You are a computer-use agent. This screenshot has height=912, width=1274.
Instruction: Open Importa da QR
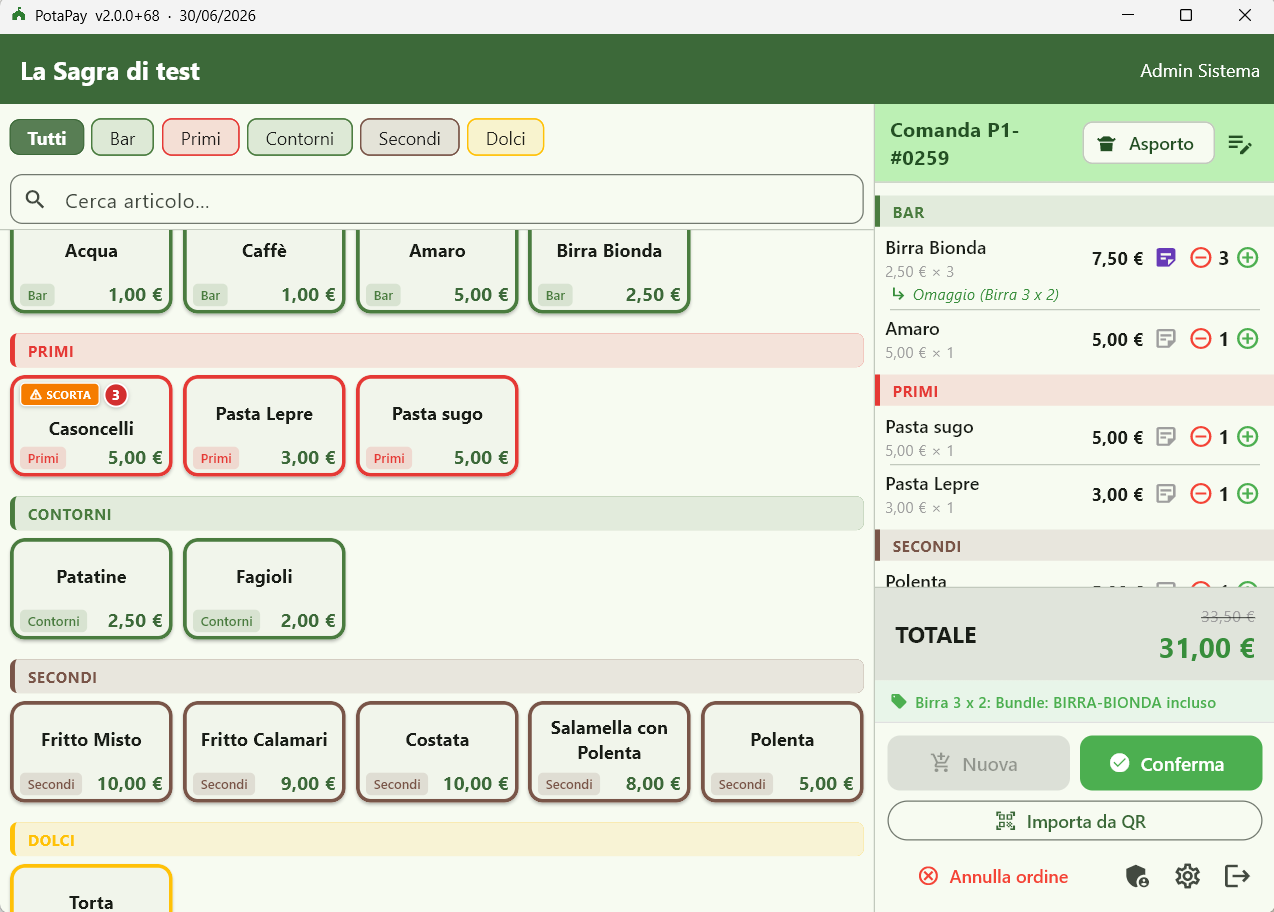pyautogui.click(x=1075, y=822)
